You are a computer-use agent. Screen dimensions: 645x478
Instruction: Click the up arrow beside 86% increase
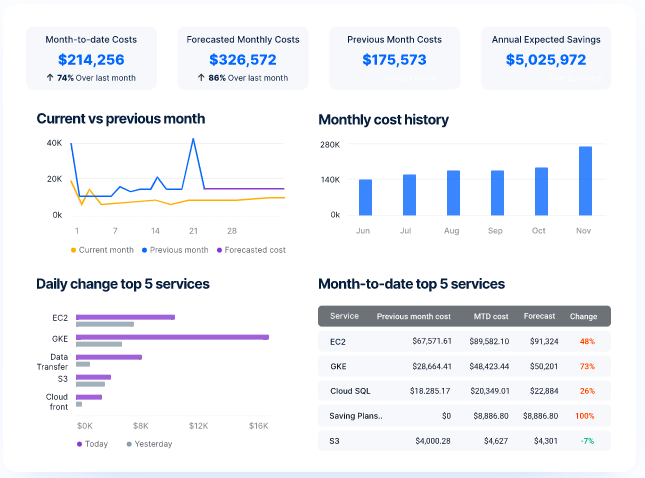point(199,78)
